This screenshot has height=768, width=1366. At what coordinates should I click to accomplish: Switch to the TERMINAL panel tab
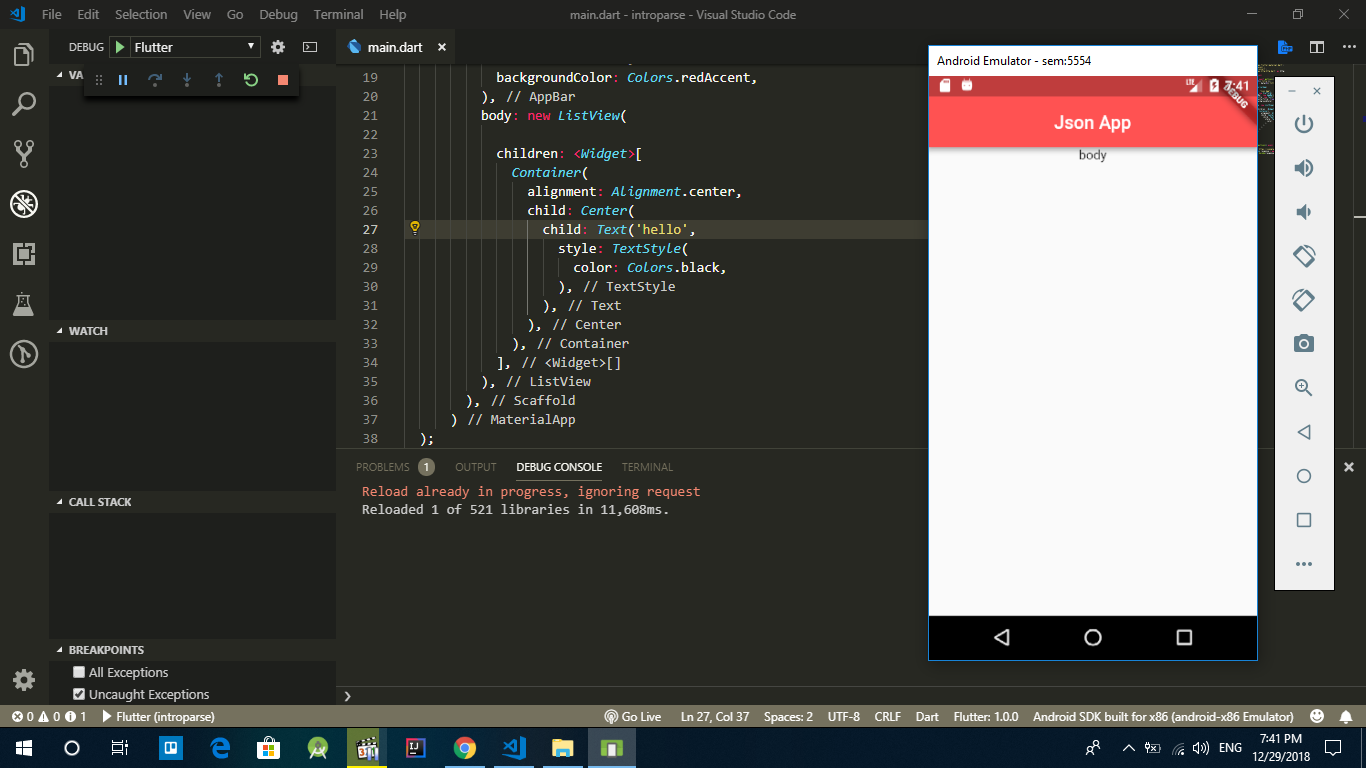(647, 466)
